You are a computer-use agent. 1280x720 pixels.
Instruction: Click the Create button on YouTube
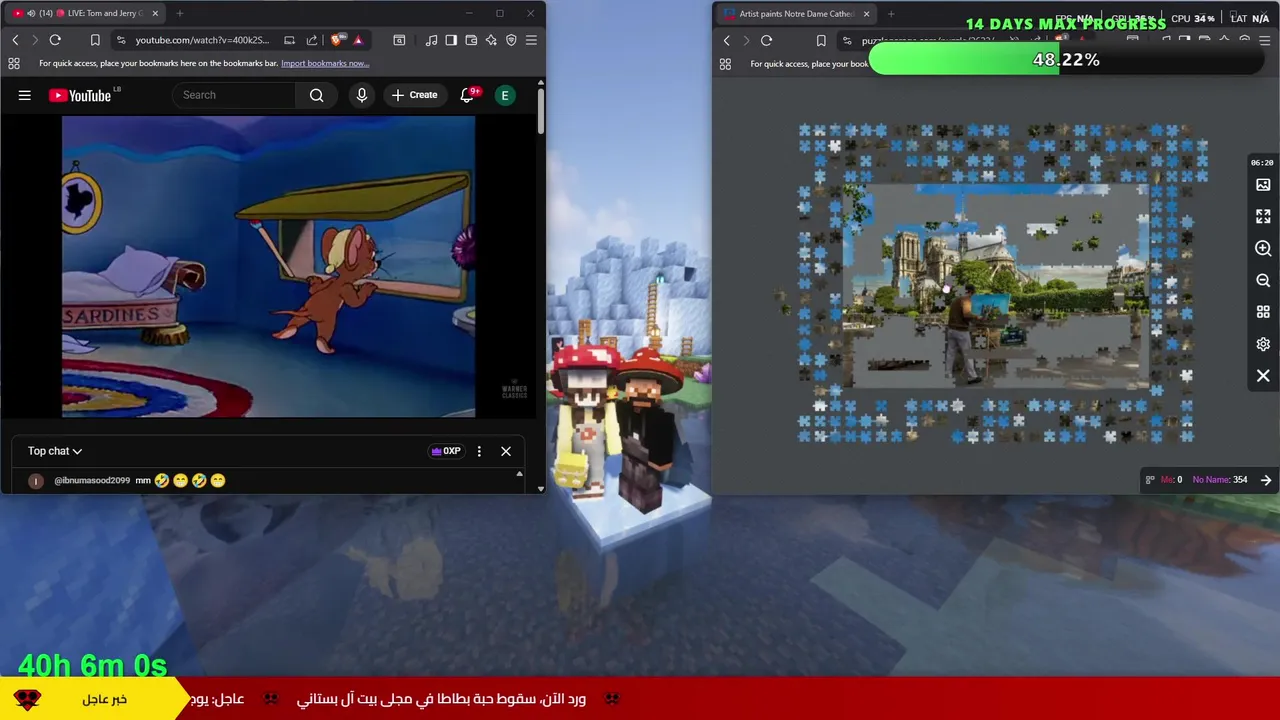pos(414,95)
